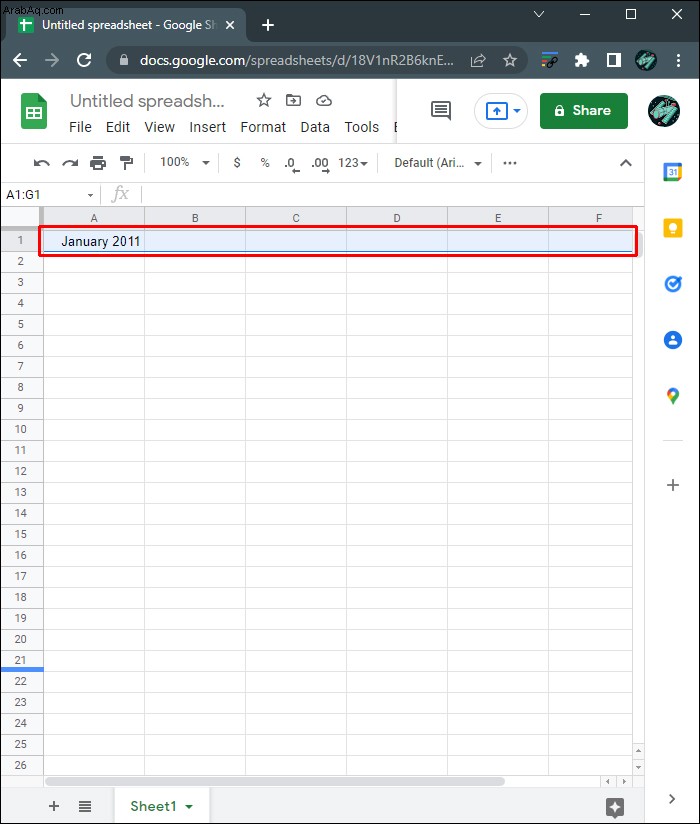Open browser Extensions puzzle icon

click(x=581, y=60)
